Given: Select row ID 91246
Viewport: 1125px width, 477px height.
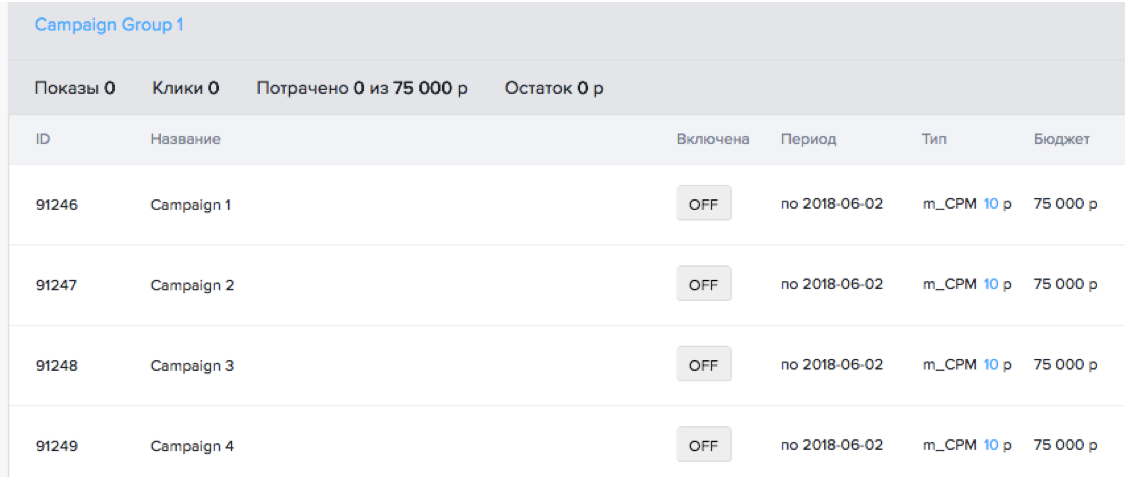Looking at the screenshot, I should [56, 204].
